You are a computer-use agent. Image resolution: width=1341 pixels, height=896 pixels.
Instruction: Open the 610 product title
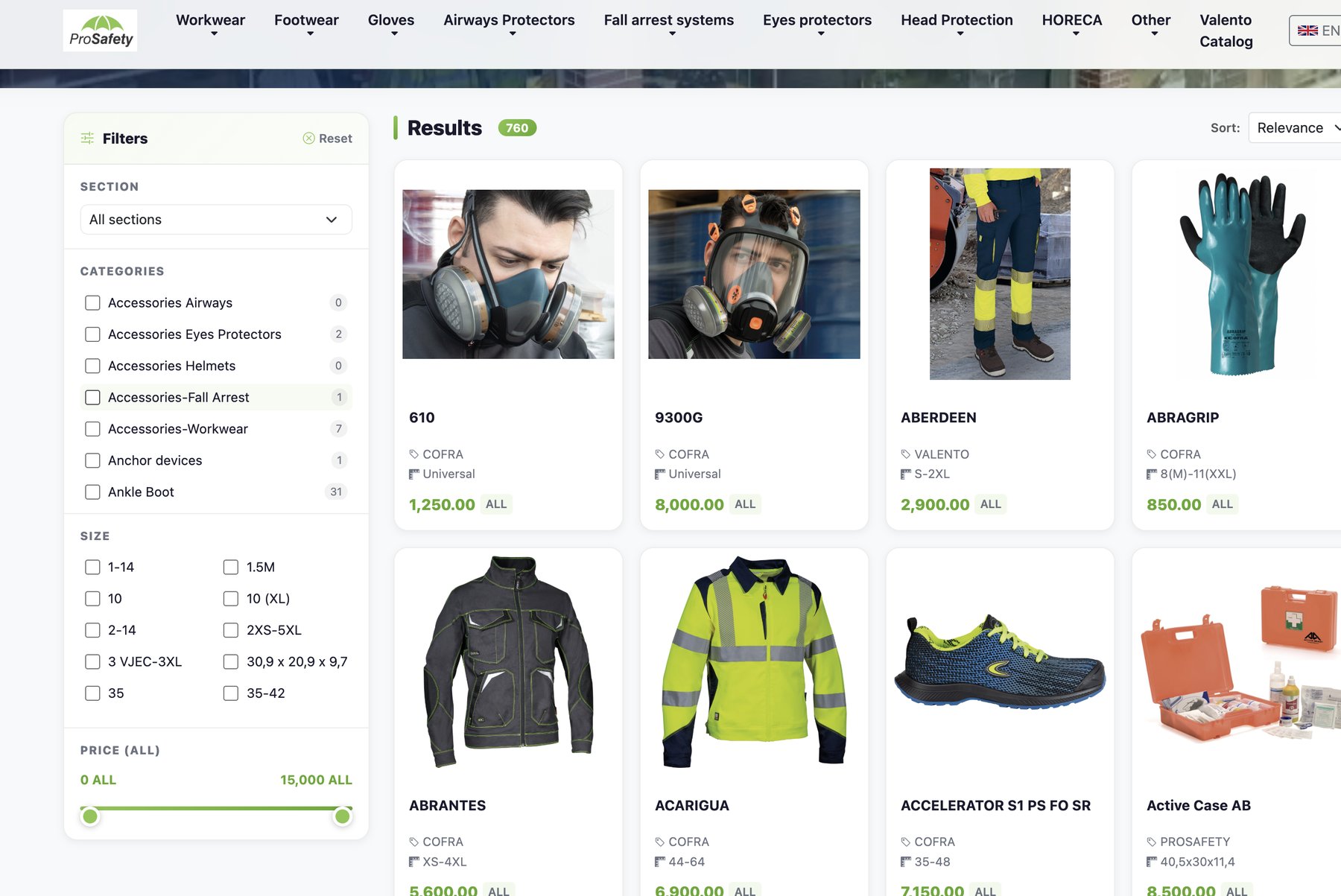pos(422,418)
